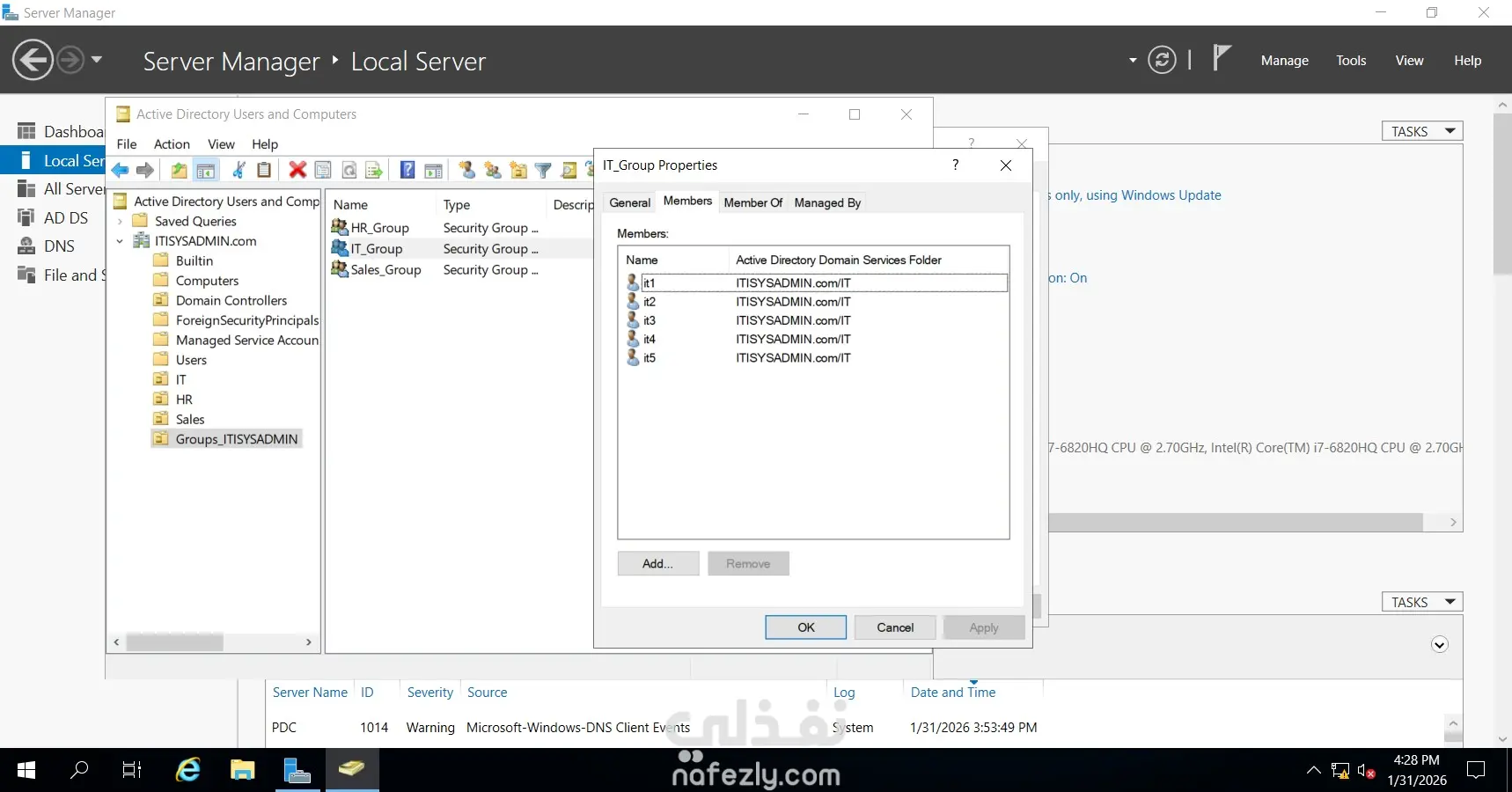This screenshot has height=792, width=1512.
Task: Open the lower TASKS dropdown
Action: pos(1422,602)
